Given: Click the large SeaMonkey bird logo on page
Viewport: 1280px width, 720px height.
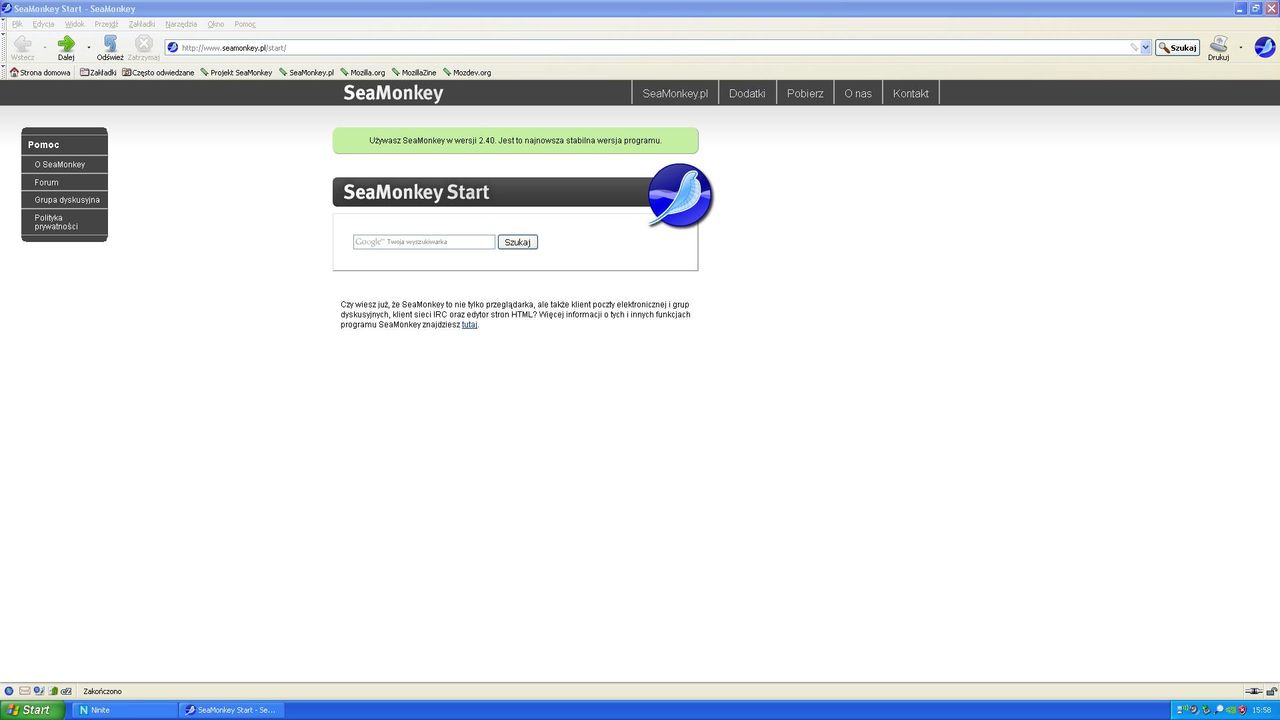Looking at the screenshot, I should [x=680, y=195].
